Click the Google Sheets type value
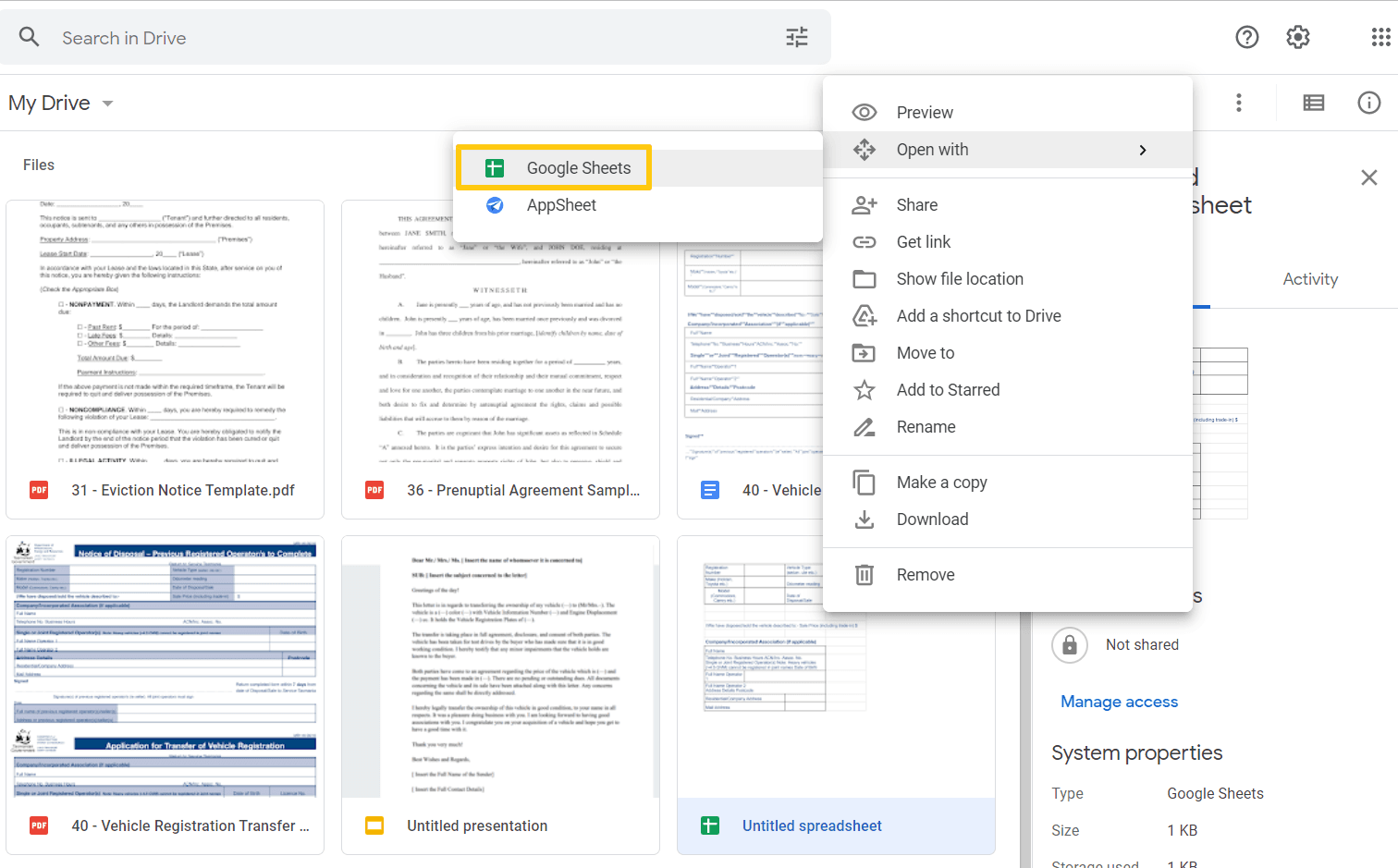Image resolution: width=1398 pixels, height=868 pixels. coord(1215,793)
